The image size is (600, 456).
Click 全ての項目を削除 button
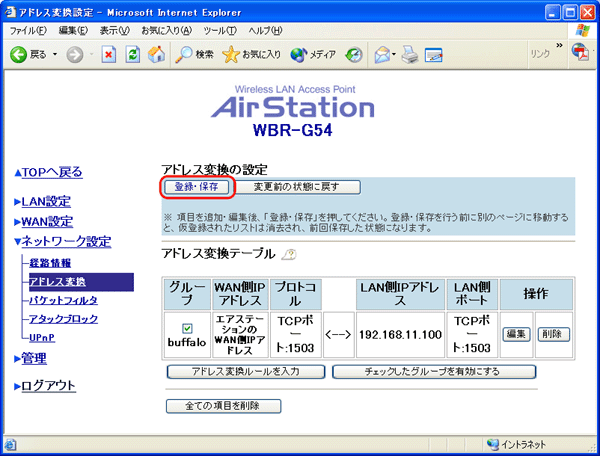tap(223, 406)
